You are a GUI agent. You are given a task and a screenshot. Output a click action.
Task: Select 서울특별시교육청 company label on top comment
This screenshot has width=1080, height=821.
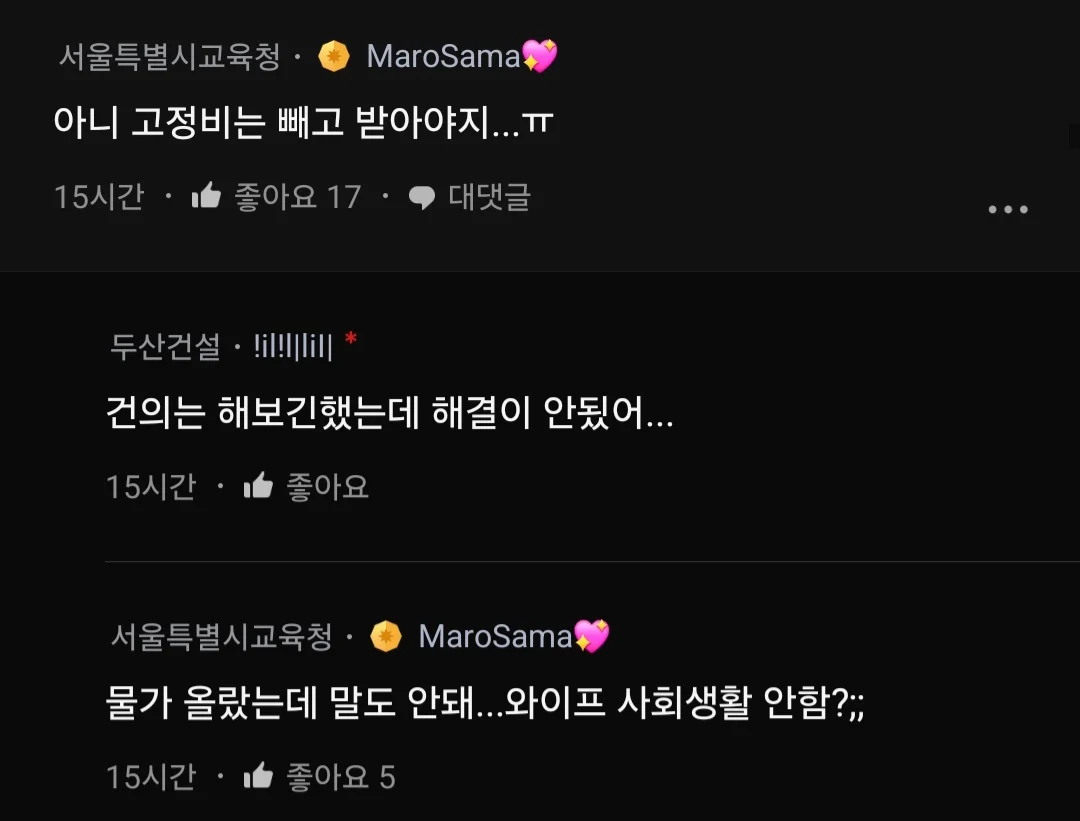point(169,56)
